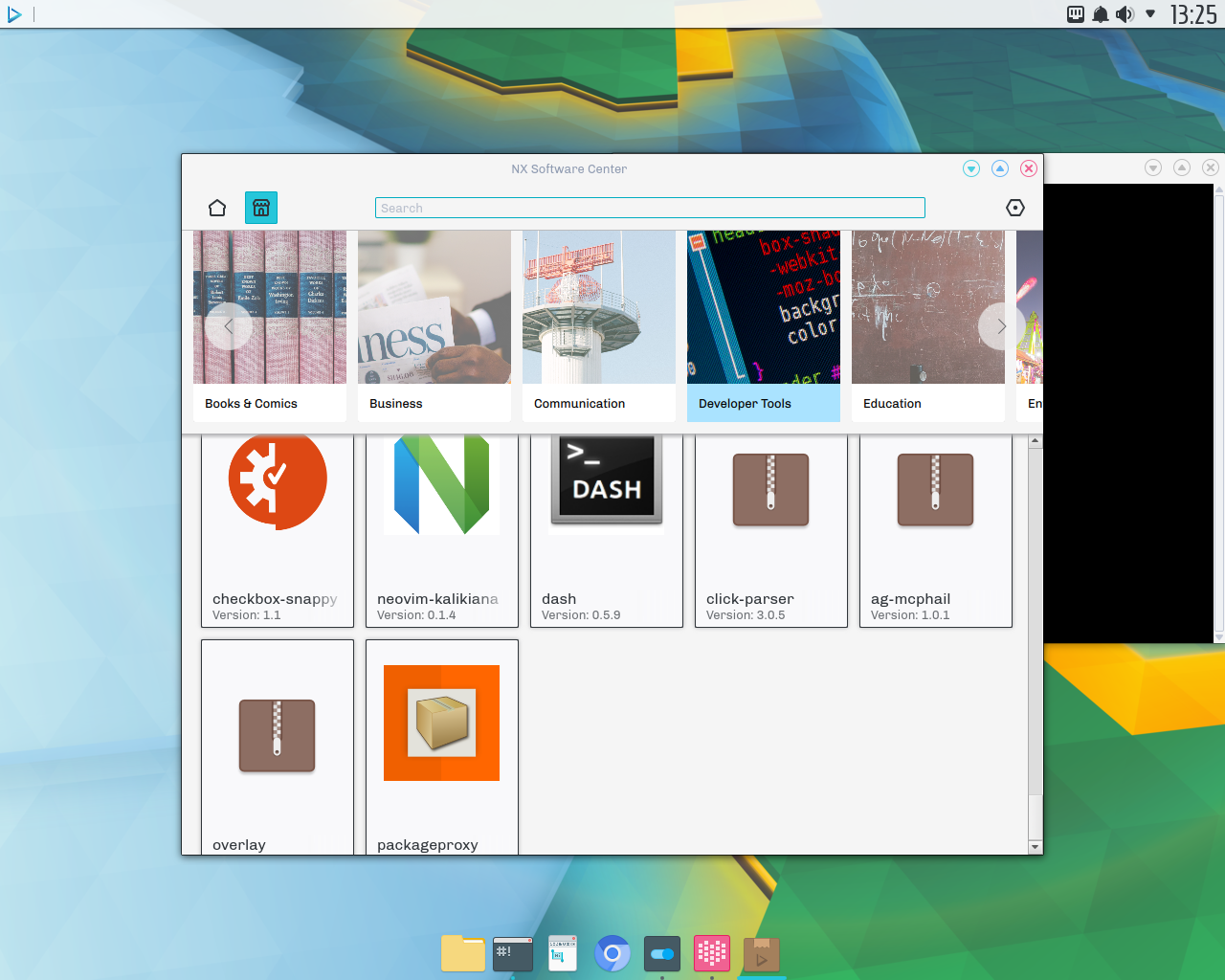Select the Business category
The height and width of the screenshot is (980, 1225).
(x=434, y=326)
